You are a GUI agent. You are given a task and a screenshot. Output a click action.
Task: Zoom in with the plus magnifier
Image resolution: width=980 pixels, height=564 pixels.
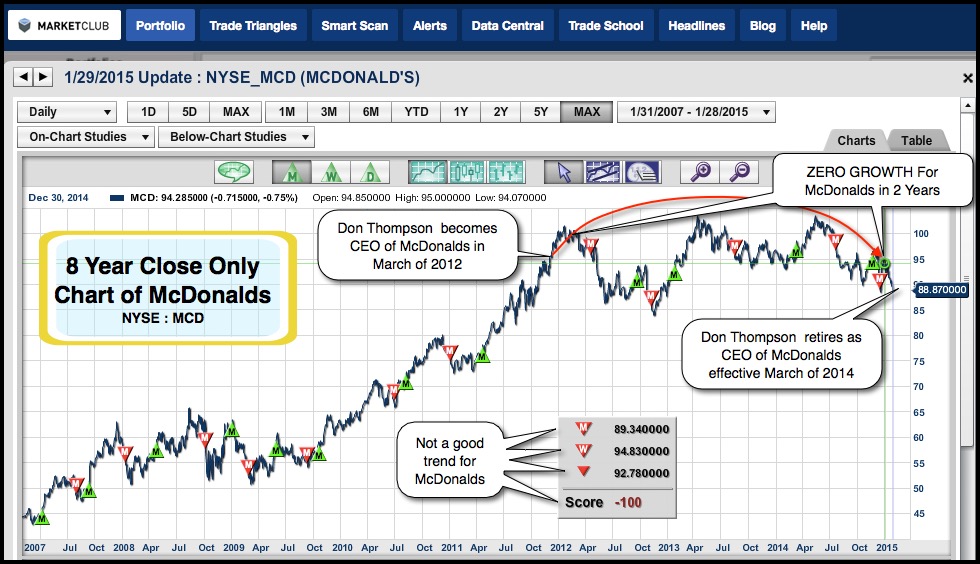tap(699, 172)
